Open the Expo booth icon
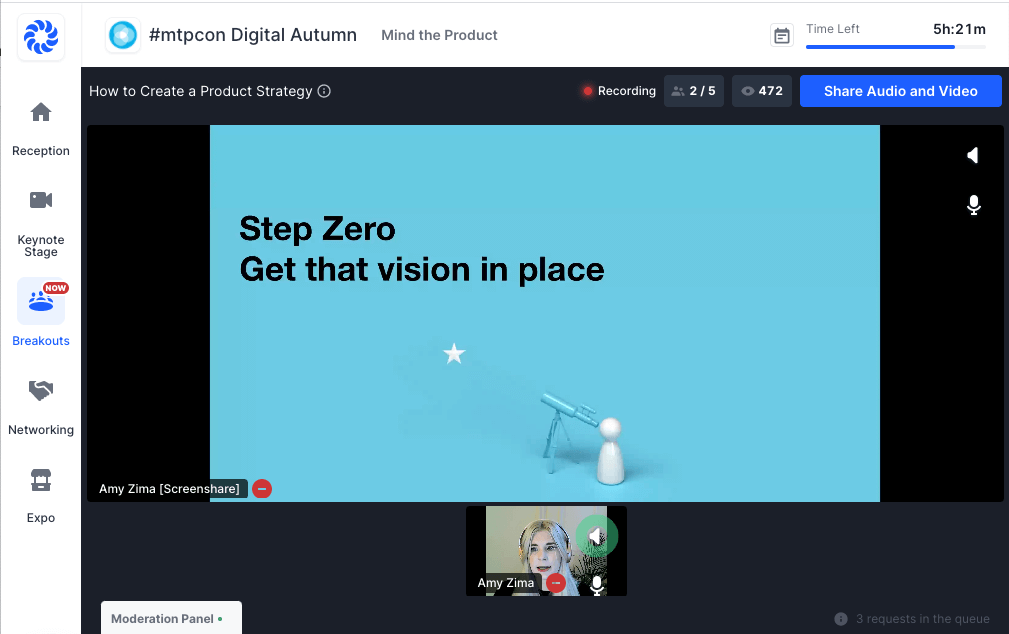The width and height of the screenshot is (1009, 634). (x=41, y=480)
